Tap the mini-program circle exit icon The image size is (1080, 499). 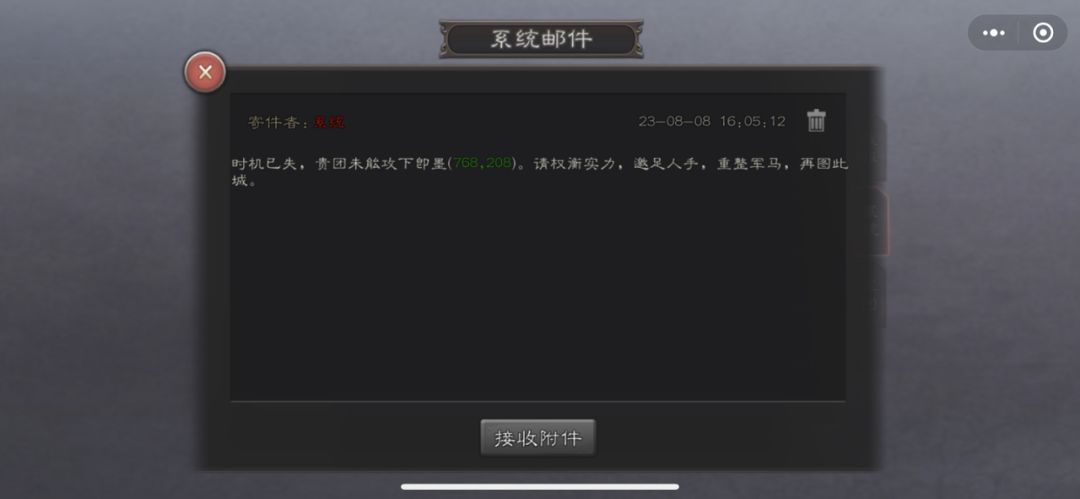click(1043, 33)
